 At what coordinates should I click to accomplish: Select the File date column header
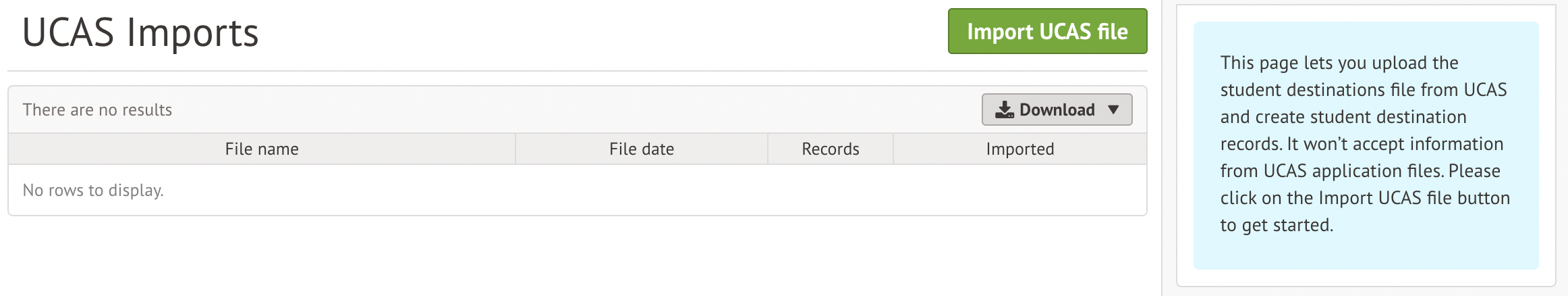coord(641,149)
